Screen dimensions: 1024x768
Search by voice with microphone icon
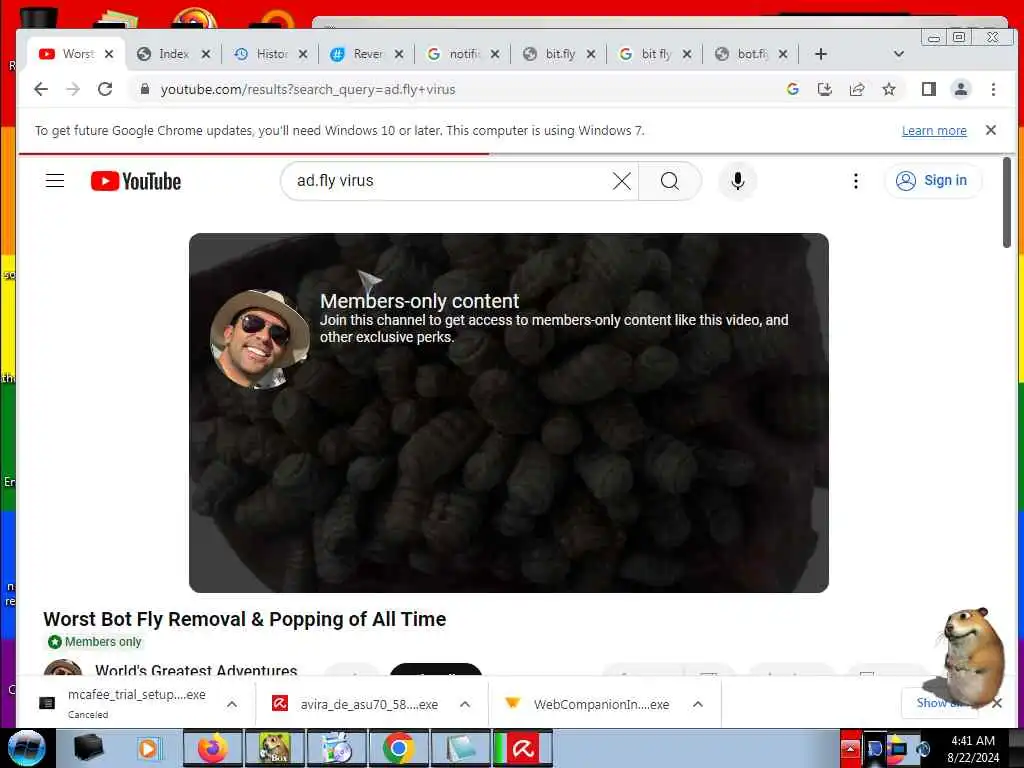(738, 181)
